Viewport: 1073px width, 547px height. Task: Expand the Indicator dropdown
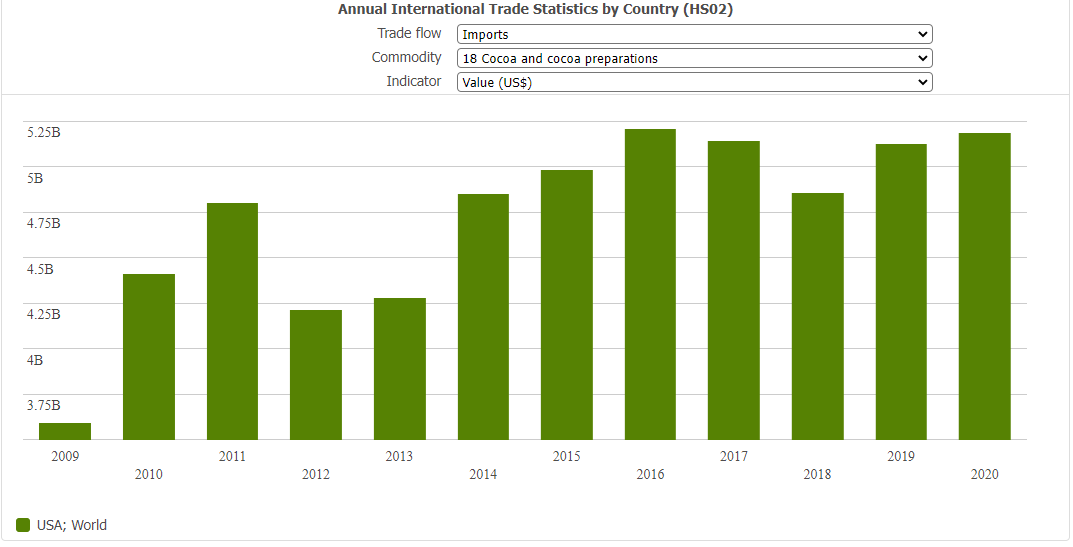[694, 82]
